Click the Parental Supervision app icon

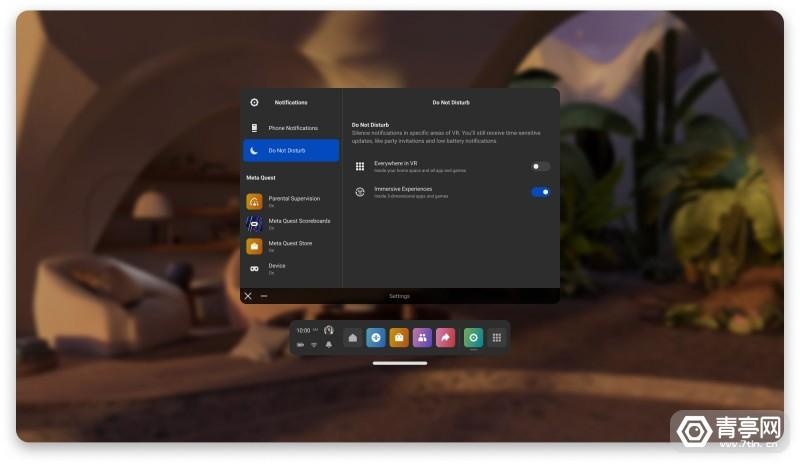click(254, 202)
